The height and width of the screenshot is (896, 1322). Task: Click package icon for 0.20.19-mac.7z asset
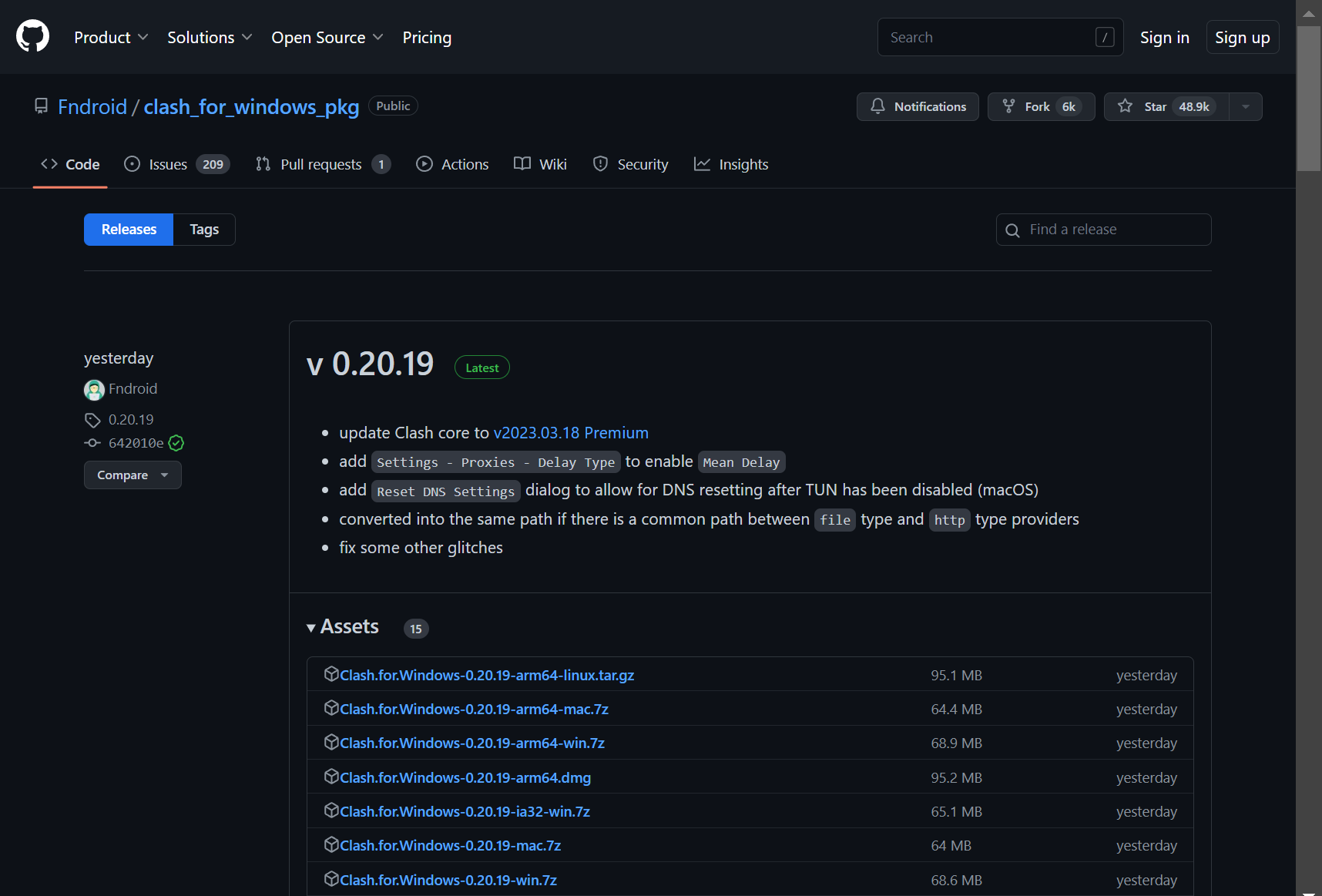click(x=331, y=844)
